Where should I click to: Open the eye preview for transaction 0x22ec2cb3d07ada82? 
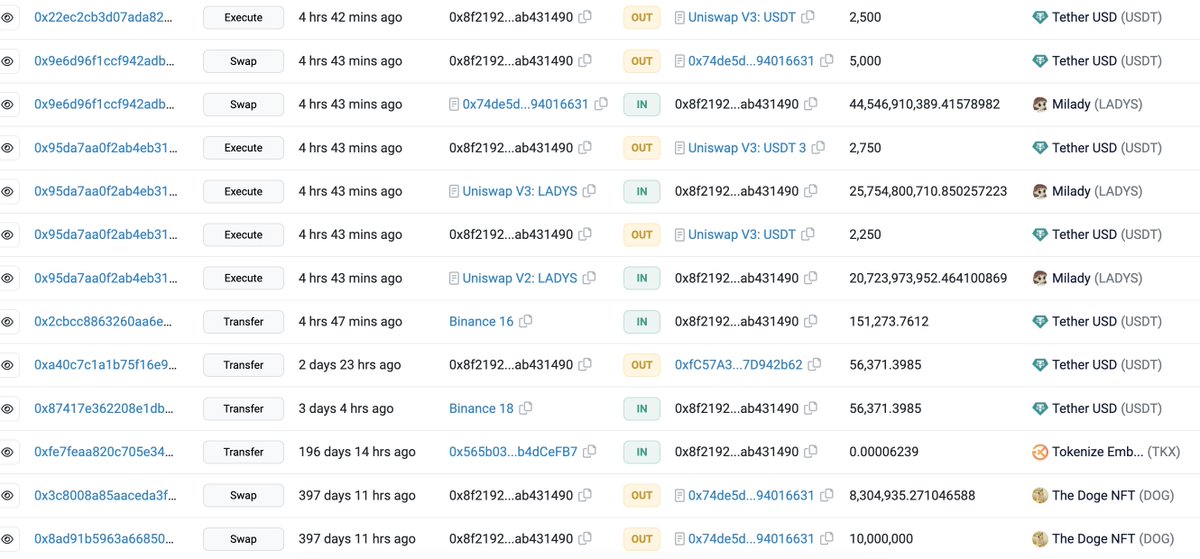7,17
